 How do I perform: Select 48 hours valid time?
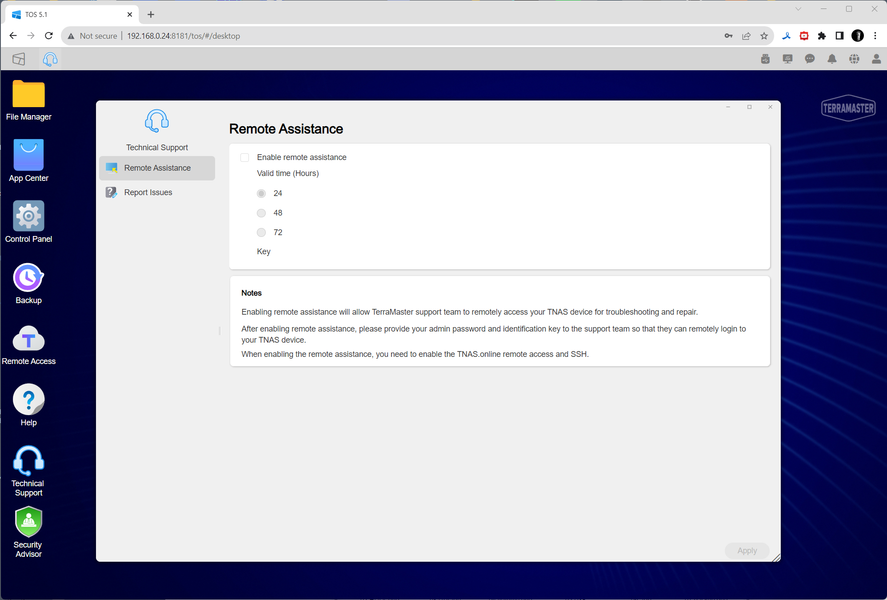tap(261, 213)
